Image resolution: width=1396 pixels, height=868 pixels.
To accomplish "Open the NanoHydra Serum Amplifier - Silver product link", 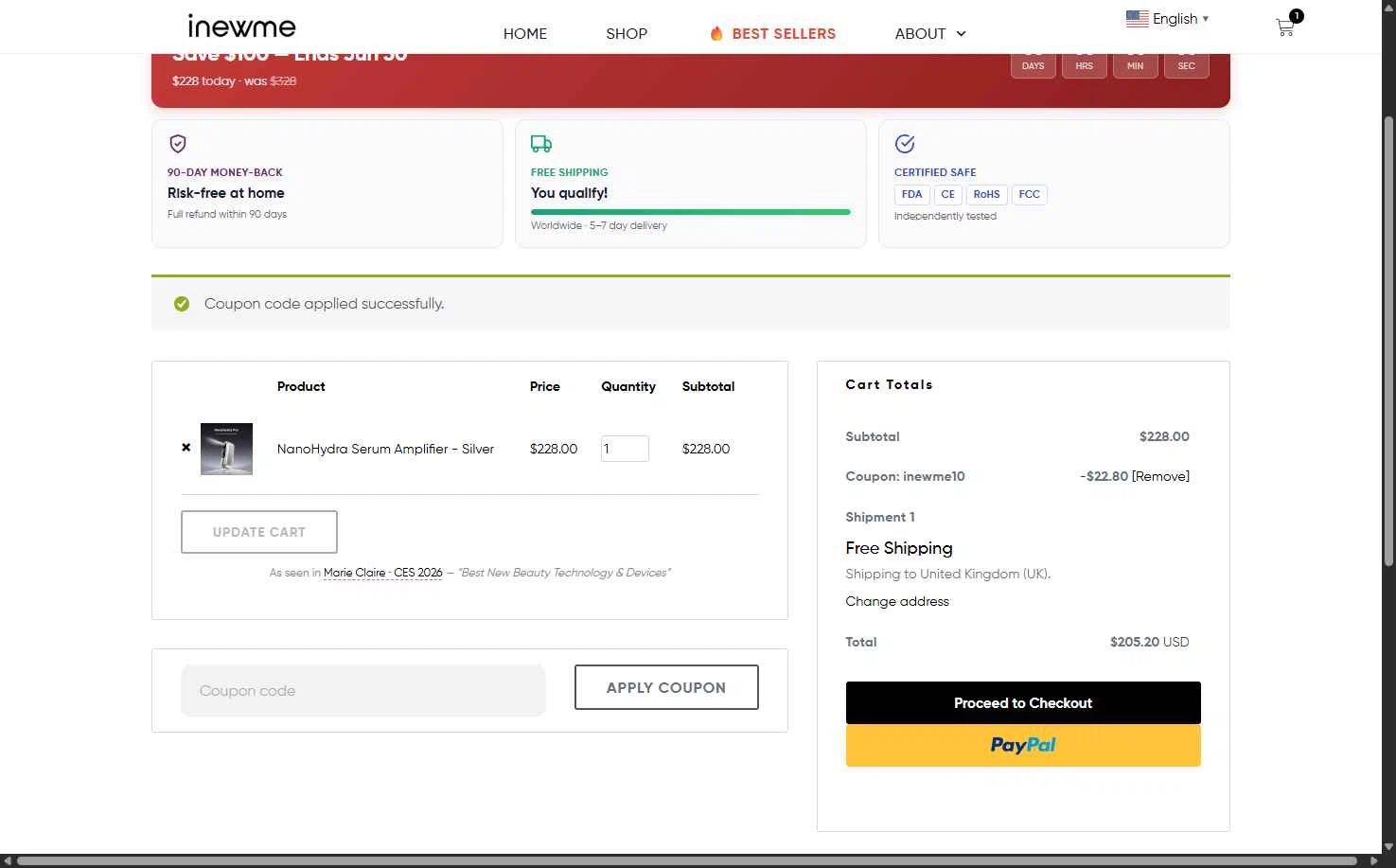I will pos(385,449).
